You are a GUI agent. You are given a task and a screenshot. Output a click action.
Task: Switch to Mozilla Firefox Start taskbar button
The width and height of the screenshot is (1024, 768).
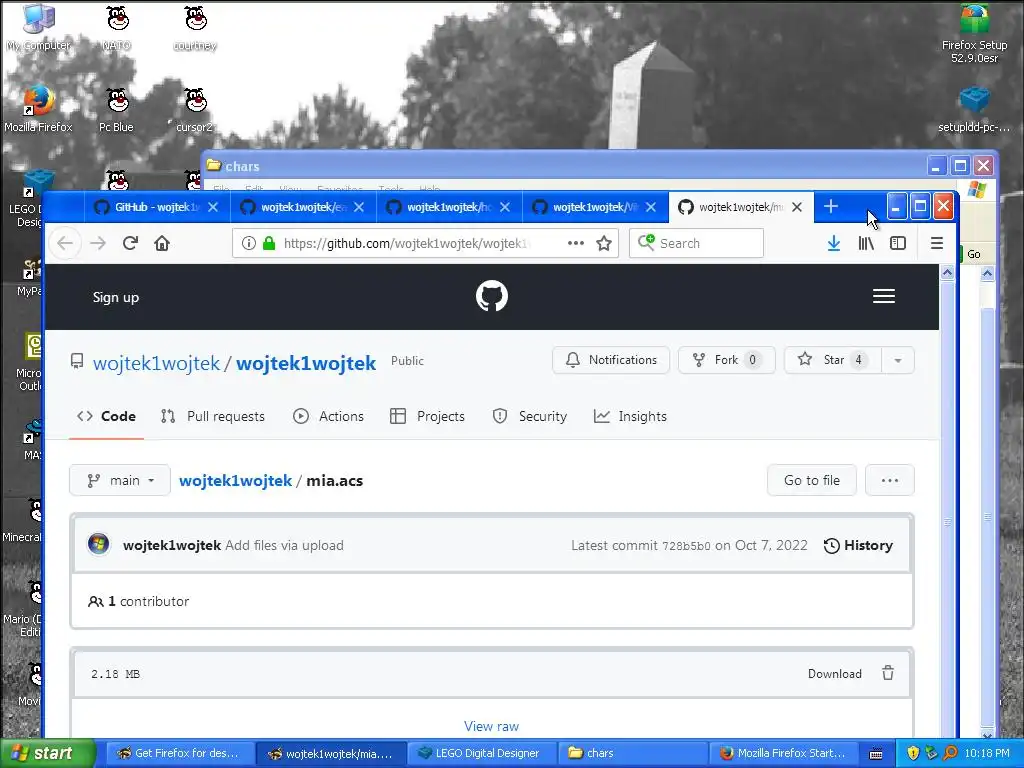(x=783, y=754)
